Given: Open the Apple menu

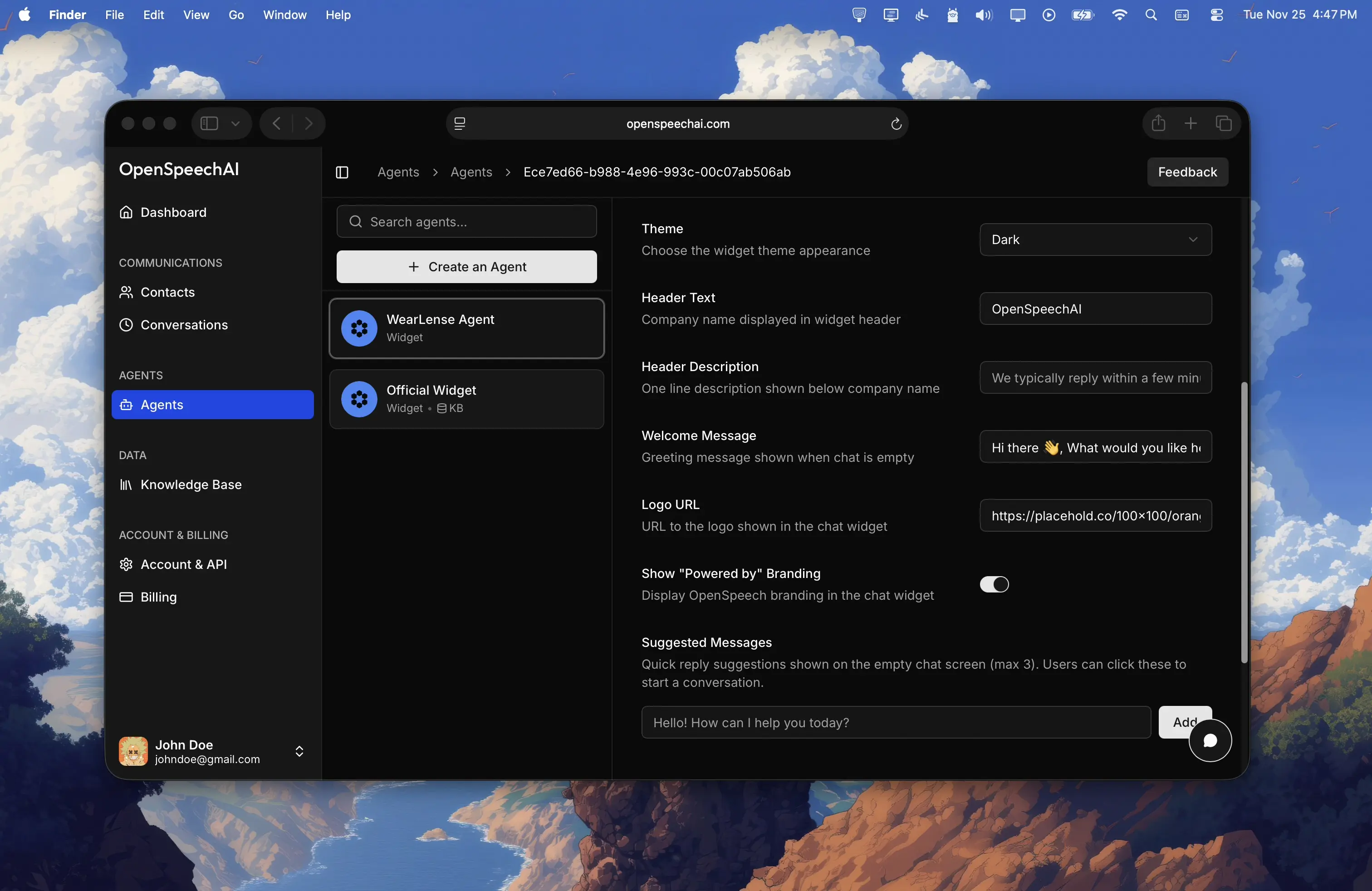Looking at the screenshot, I should (x=25, y=15).
